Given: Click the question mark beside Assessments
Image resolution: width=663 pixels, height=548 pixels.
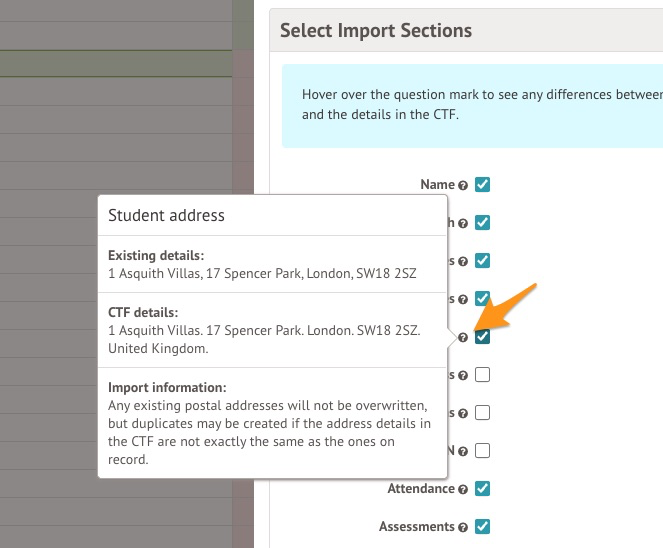Looking at the screenshot, I should [463, 527].
